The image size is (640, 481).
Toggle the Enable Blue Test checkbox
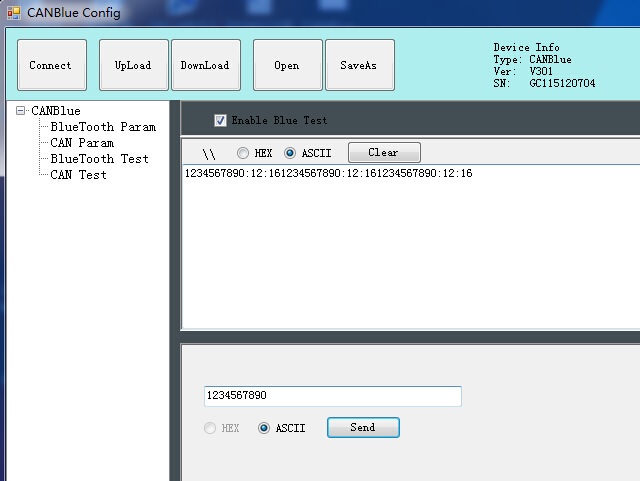pos(221,121)
